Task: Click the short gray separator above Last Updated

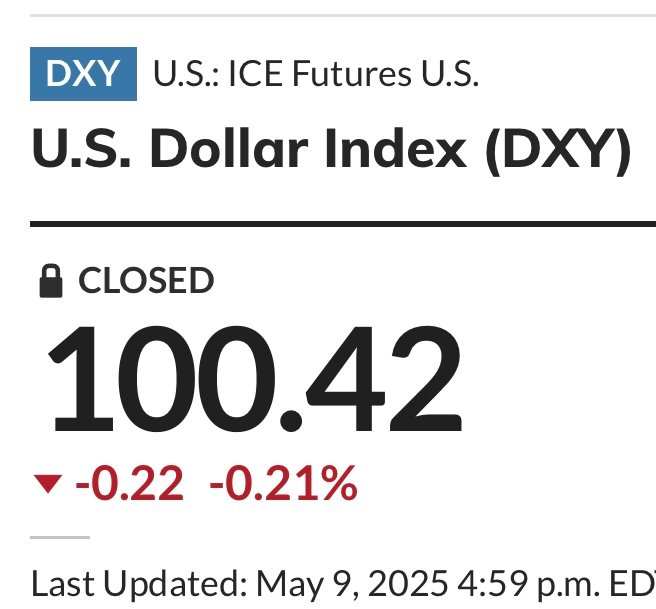Action: (x=60, y=537)
